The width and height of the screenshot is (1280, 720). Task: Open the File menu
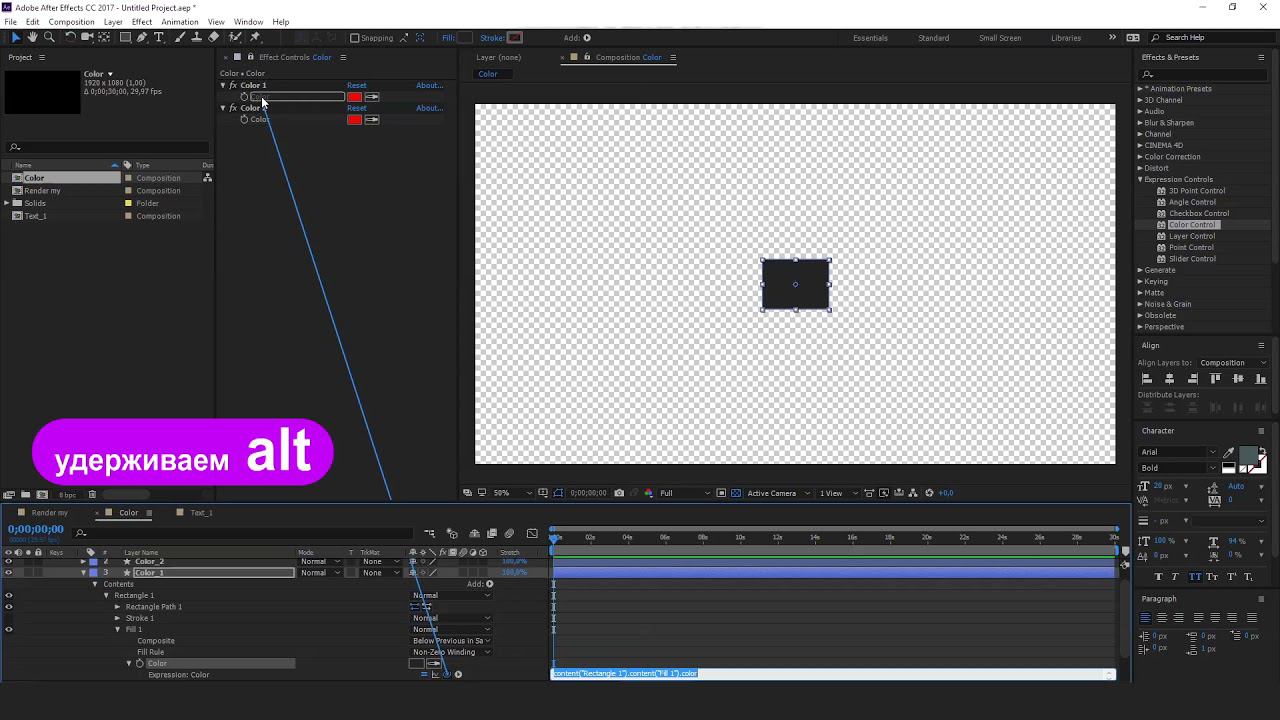[x=11, y=22]
